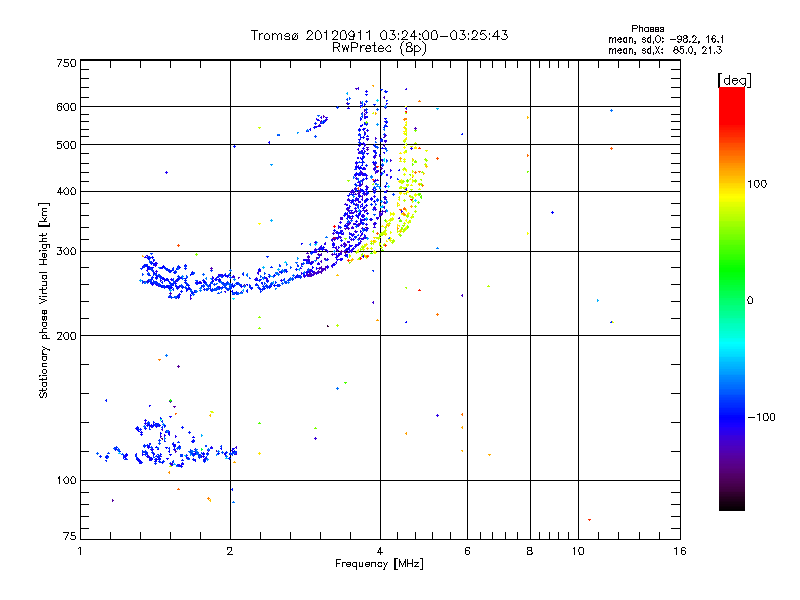The height and width of the screenshot is (600, 800).
Task: Click the '200' height tick label
Action: [x=66, y=336]
